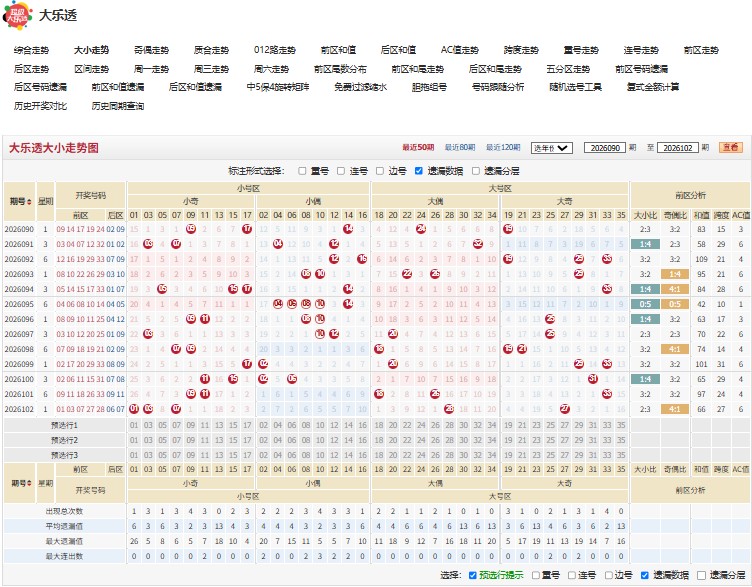Select number 07 in 预选行1
Screen dimensions: 752x587
click(x=176, y=425)
